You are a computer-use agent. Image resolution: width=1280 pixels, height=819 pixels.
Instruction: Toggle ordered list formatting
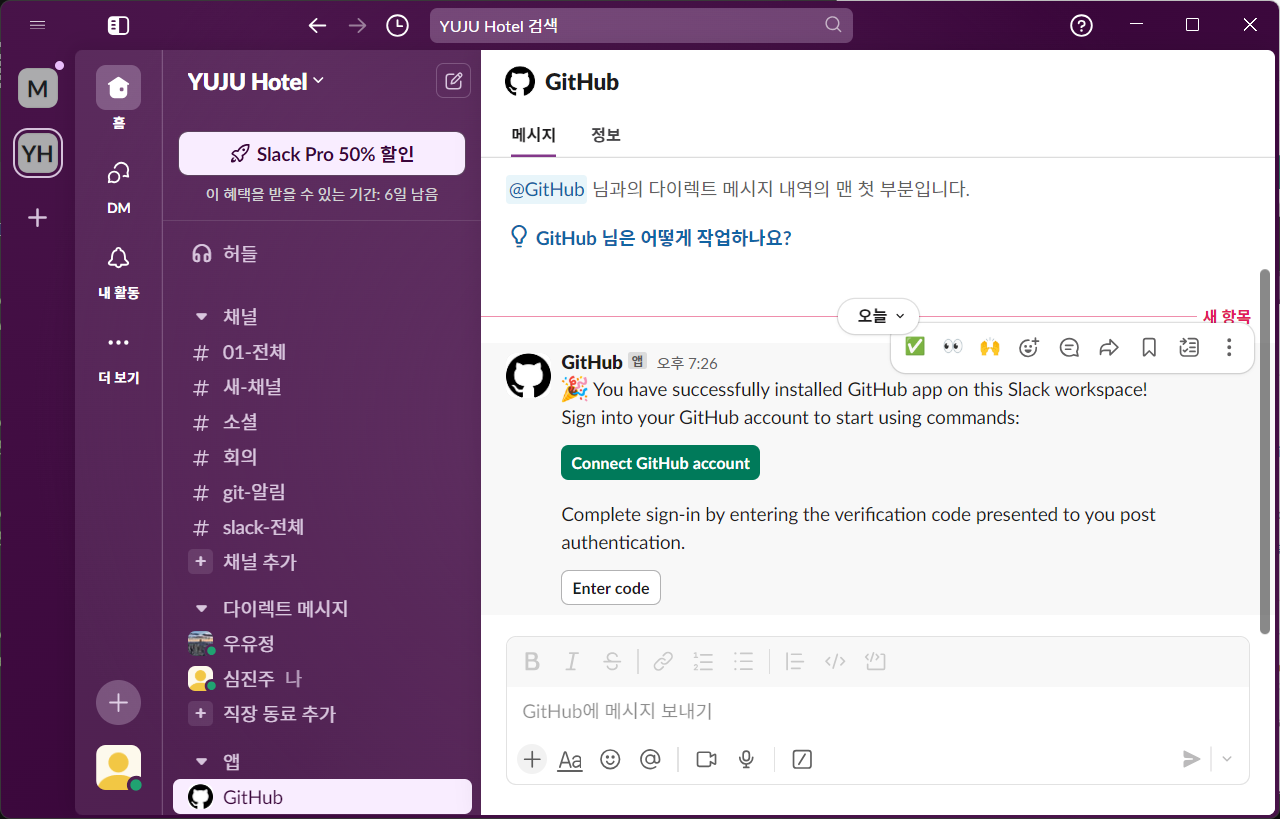[703, 661]
